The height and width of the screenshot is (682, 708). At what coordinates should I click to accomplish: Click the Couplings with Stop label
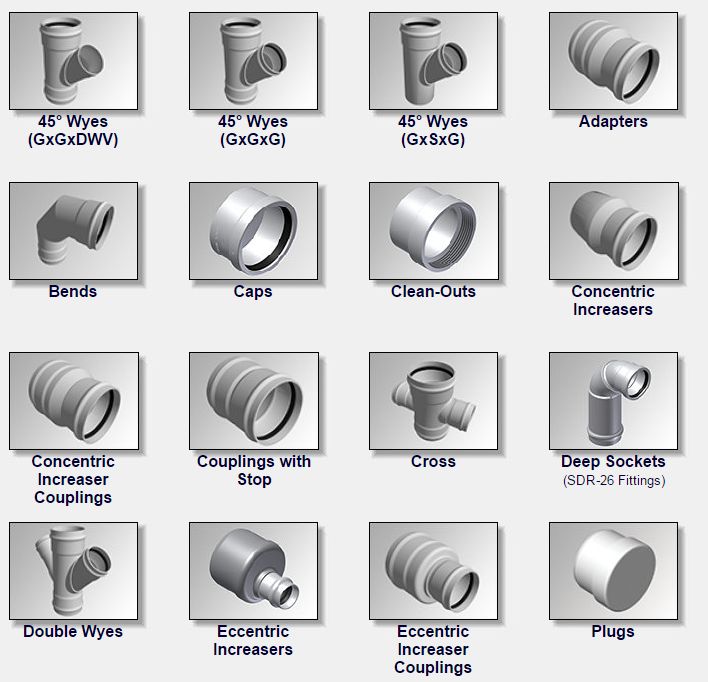click(253, 470)
